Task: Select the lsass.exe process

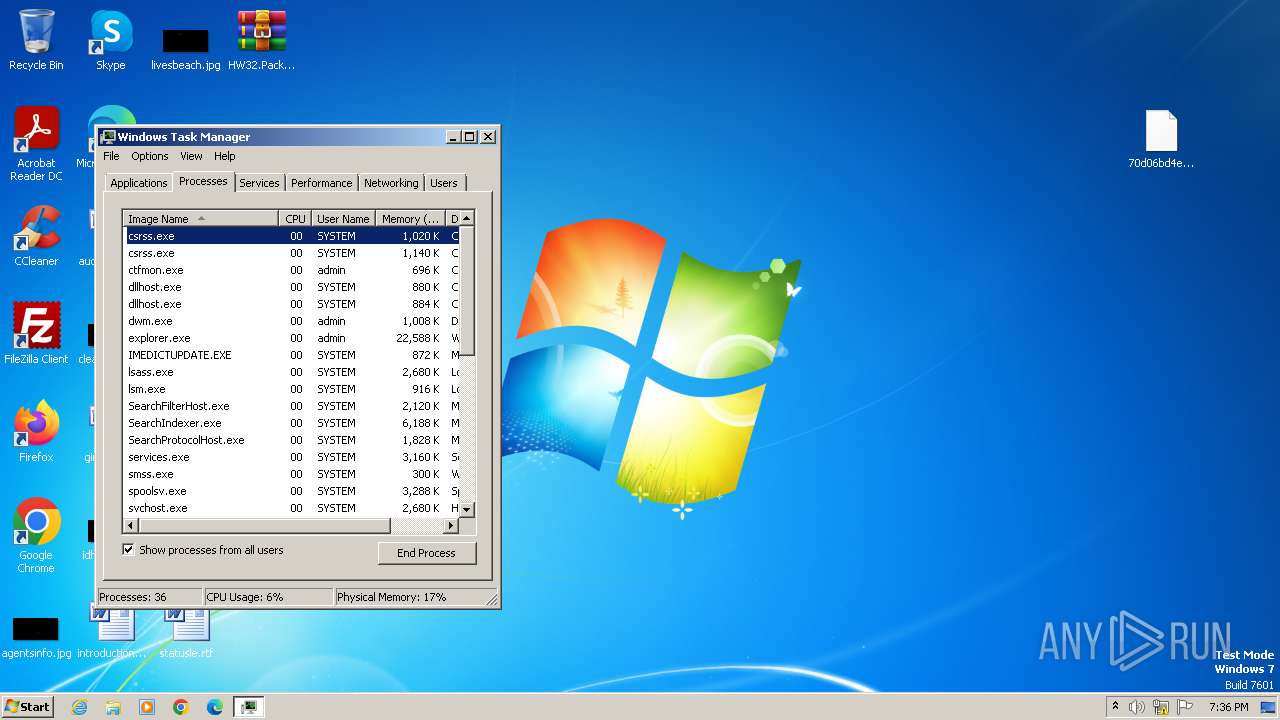Action: pyautogui.click(x=291, y=372)
